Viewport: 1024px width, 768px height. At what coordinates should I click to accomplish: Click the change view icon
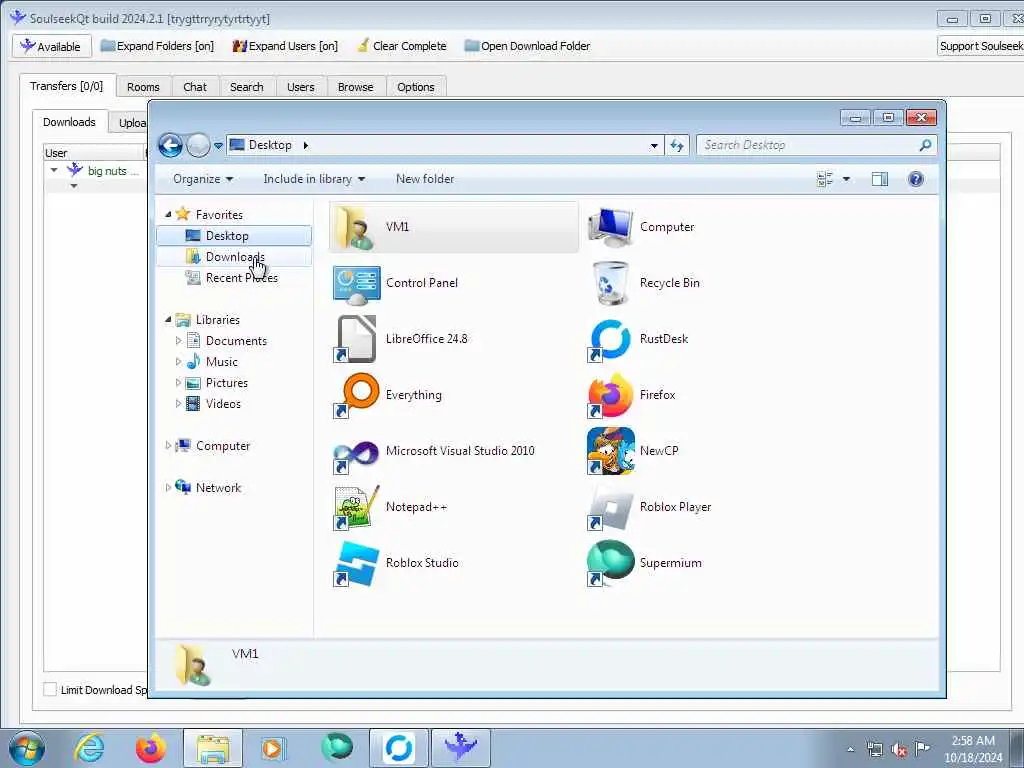pos(825,179)
